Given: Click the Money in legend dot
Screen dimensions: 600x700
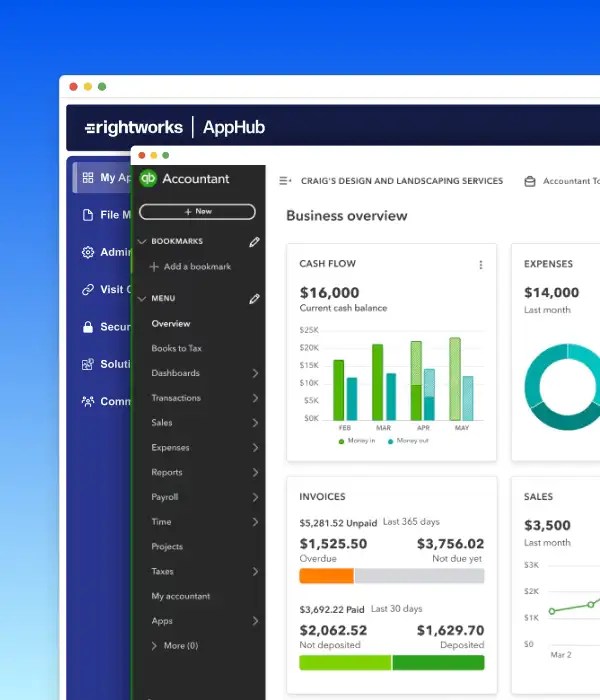Looking at the screenshot, I should [342, 442].
